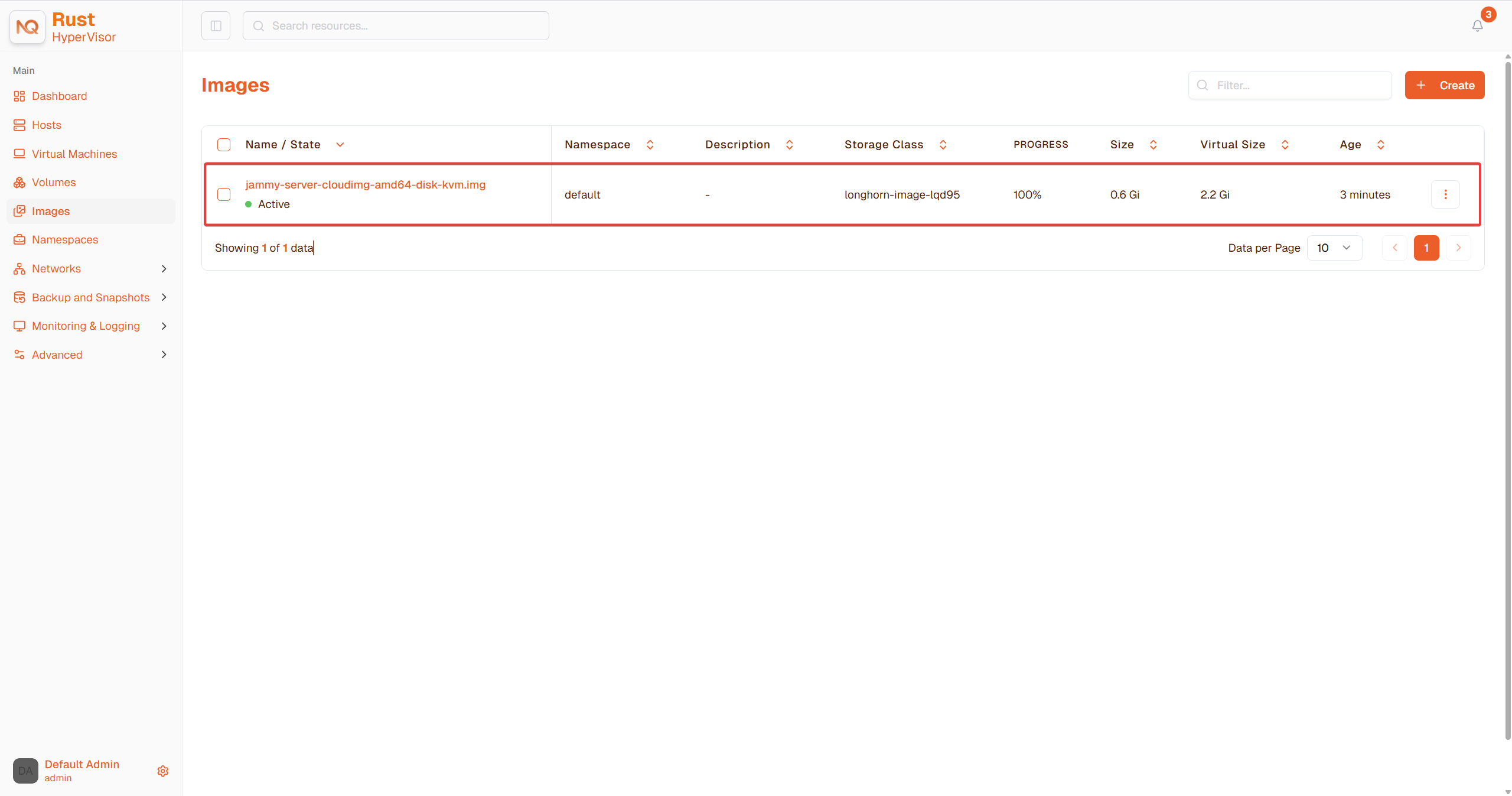Click the 100% progress value
The image size is (1512, 796).
pos(1027,194)
